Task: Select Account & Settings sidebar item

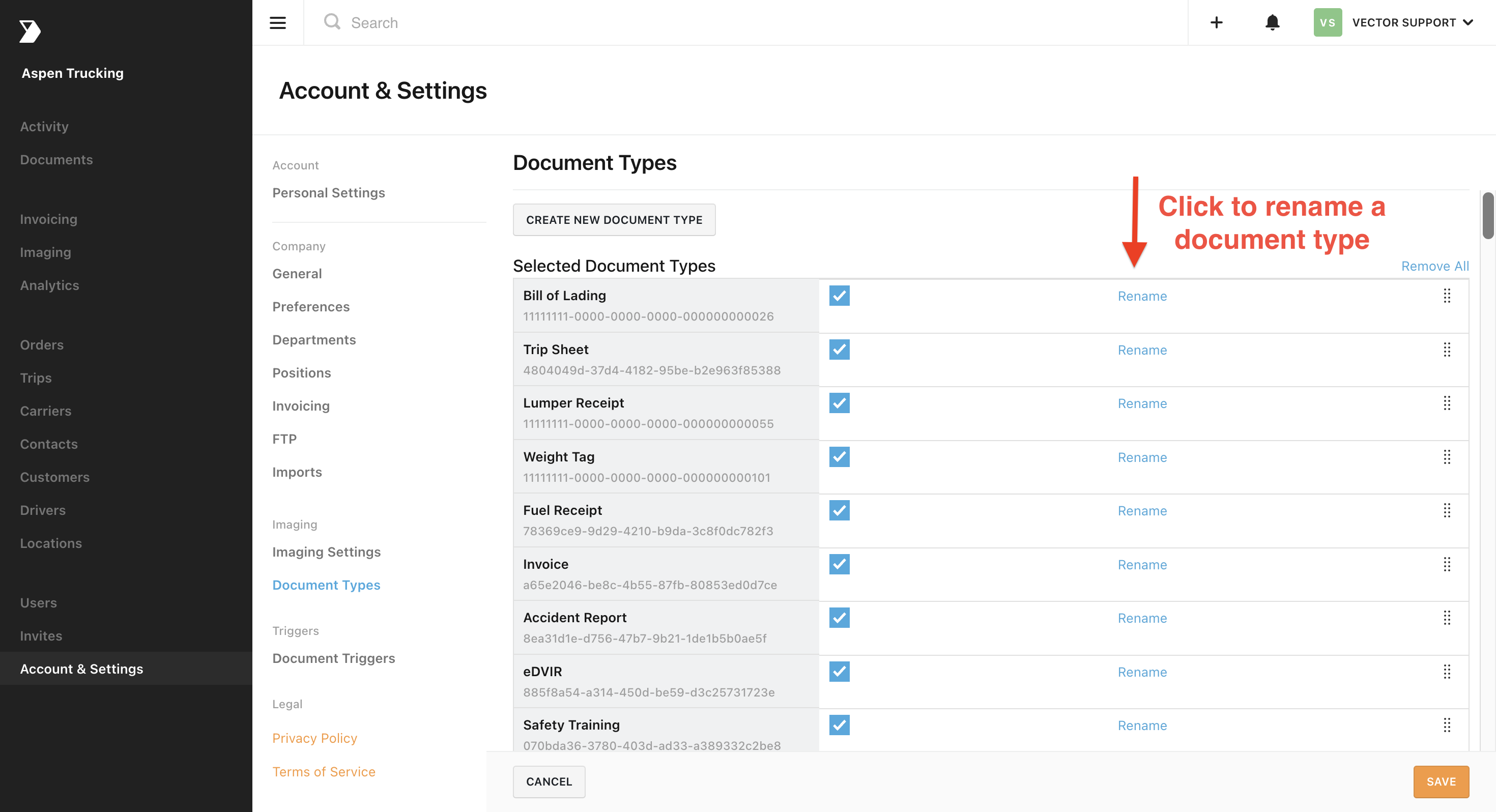Action: [126, 669]
